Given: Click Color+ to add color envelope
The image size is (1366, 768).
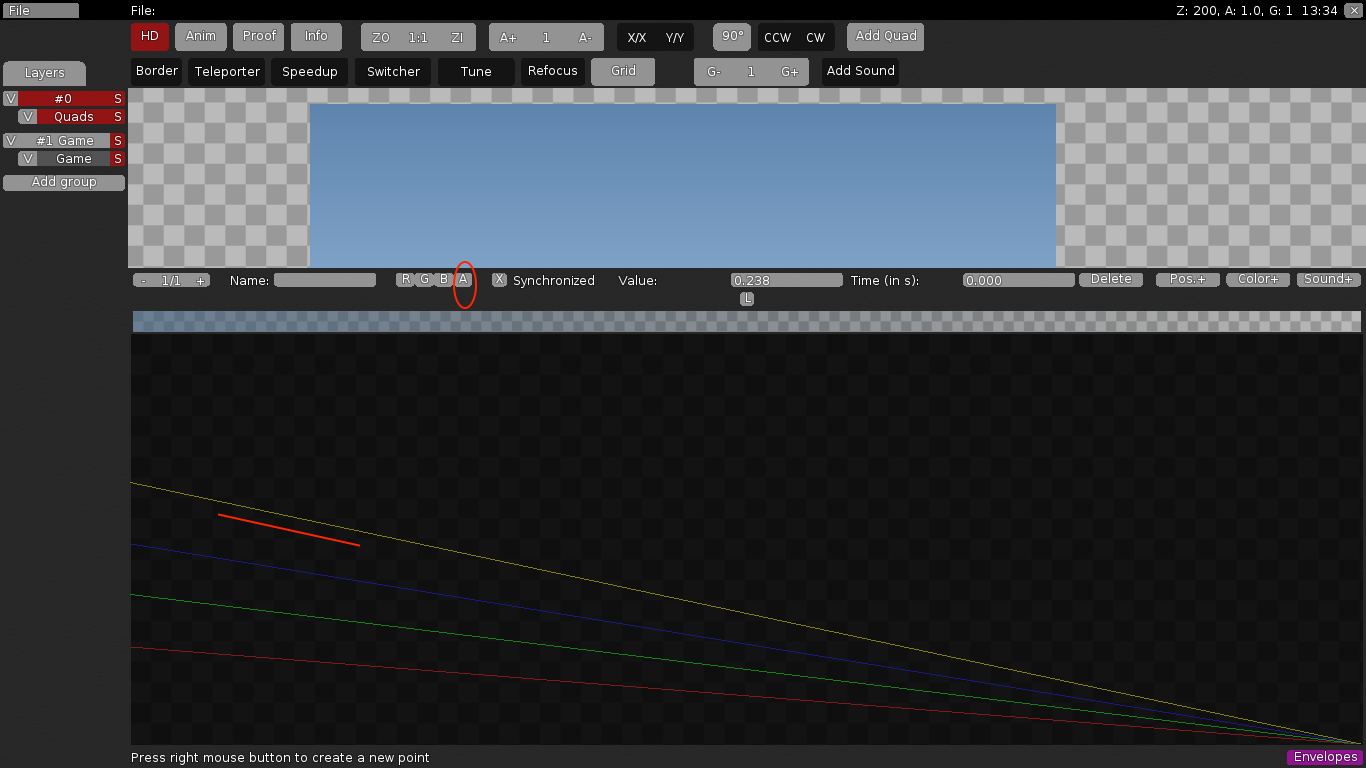Looking at the screenshot, I should click(x=1257, y=280).
